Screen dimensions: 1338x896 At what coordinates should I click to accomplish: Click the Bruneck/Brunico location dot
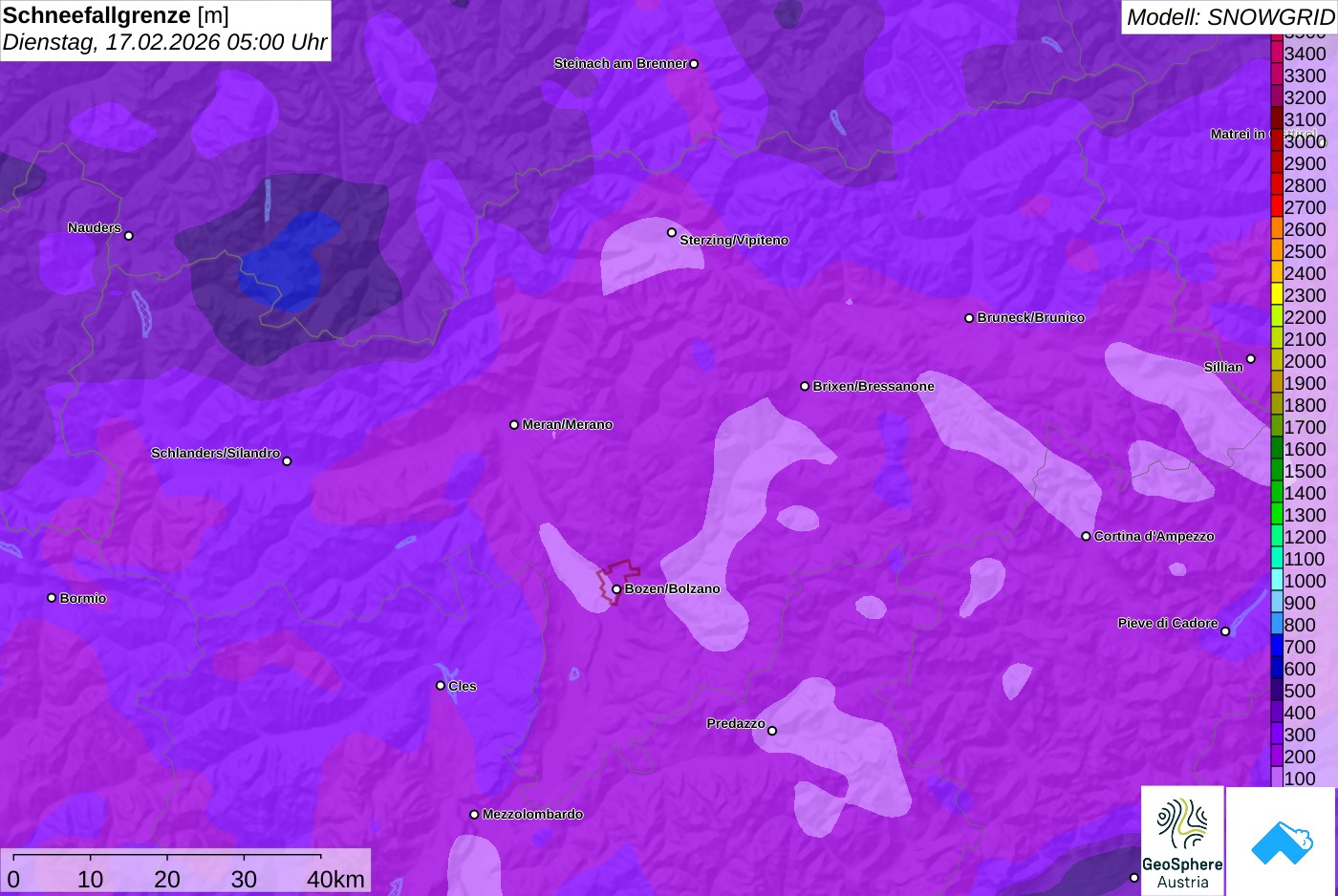(x=969, y=318)
